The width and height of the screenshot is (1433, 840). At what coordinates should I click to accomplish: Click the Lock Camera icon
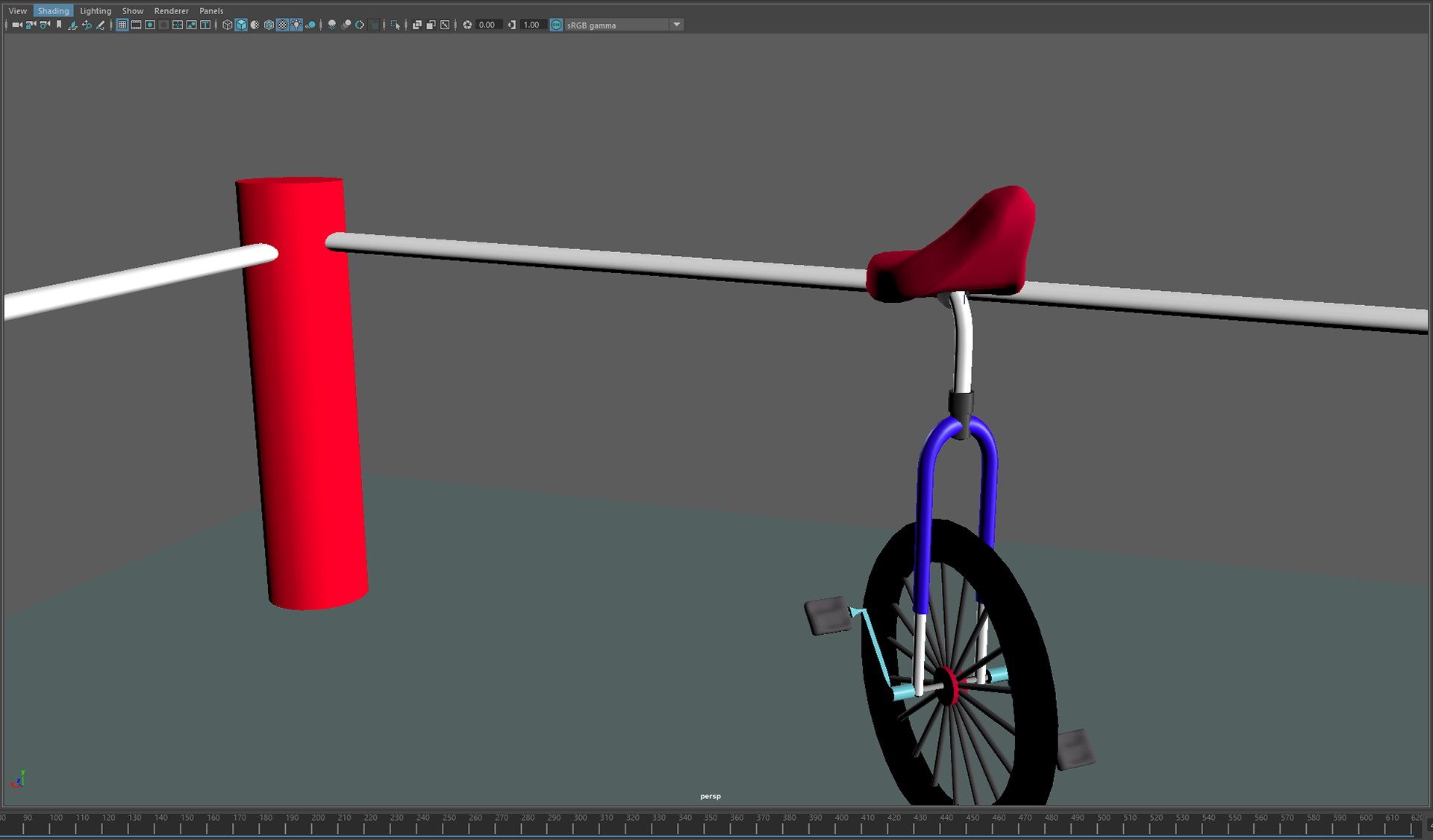tap(31, 25)
